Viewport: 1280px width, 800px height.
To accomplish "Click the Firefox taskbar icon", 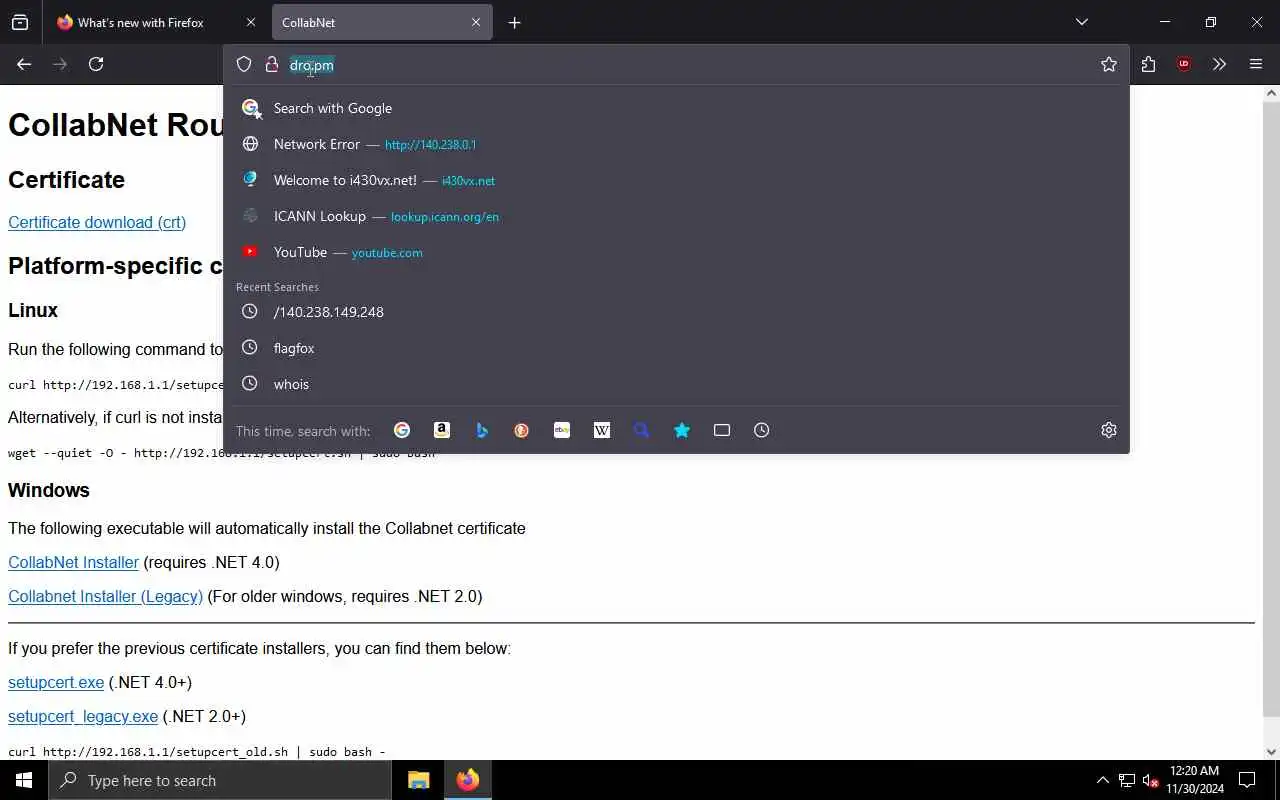I will click(467, 780).
